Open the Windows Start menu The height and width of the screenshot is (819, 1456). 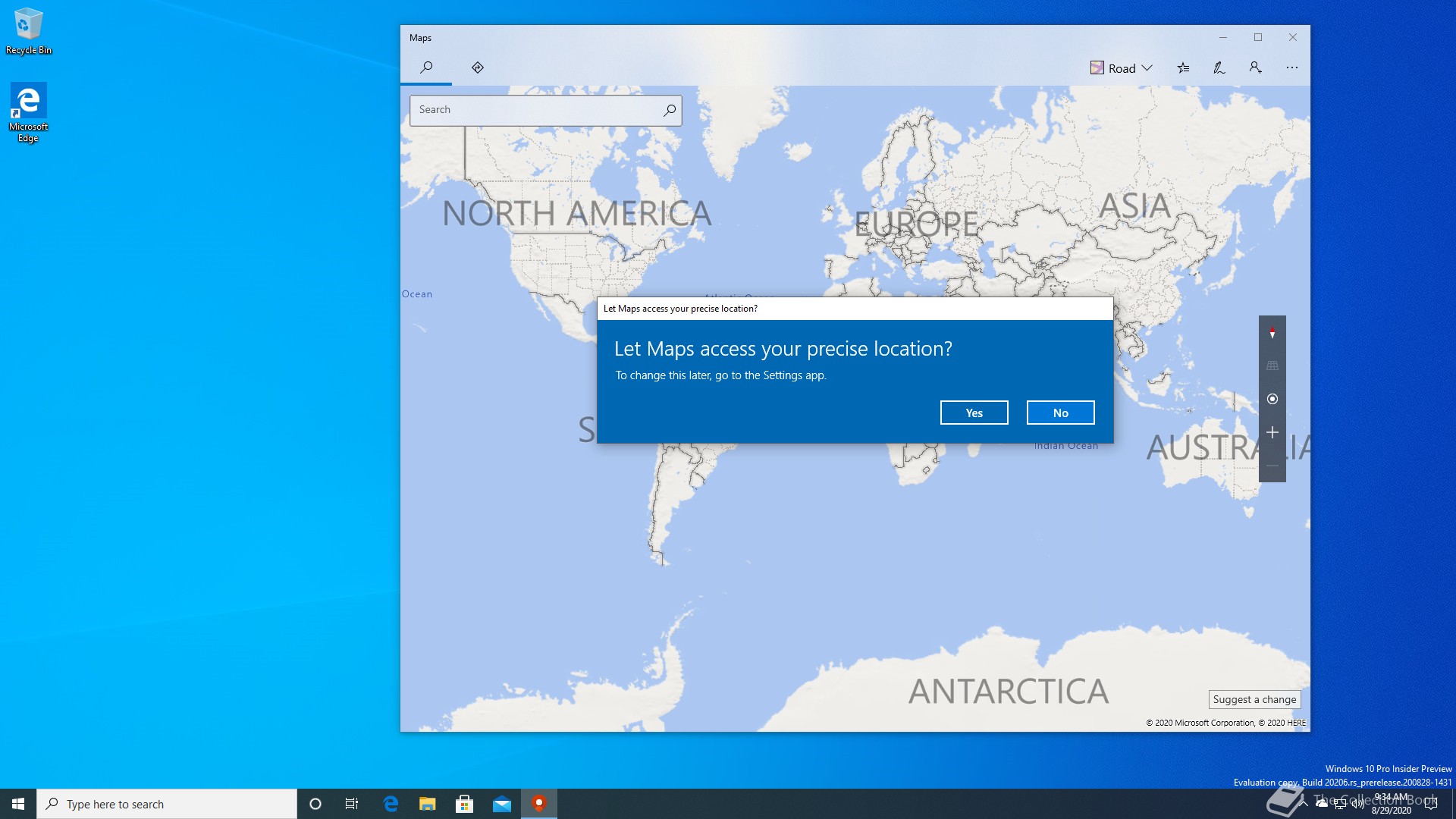click(x=18, y=804)
